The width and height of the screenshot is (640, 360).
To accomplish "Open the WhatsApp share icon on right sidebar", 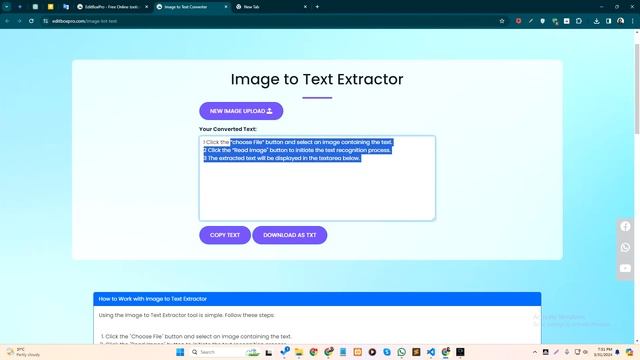I will [625, 247].
